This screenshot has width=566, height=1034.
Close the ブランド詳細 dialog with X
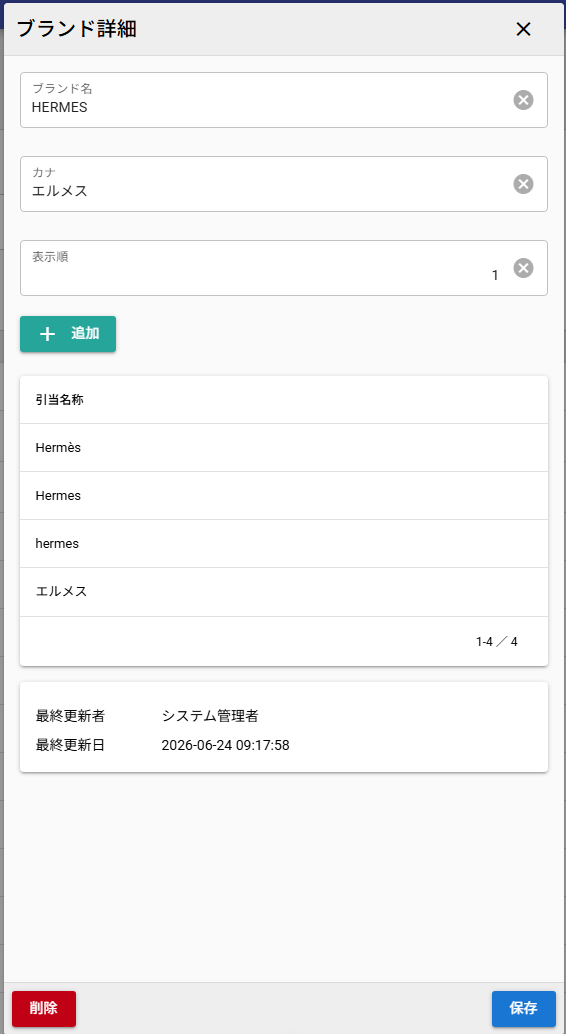pos(523,29)
